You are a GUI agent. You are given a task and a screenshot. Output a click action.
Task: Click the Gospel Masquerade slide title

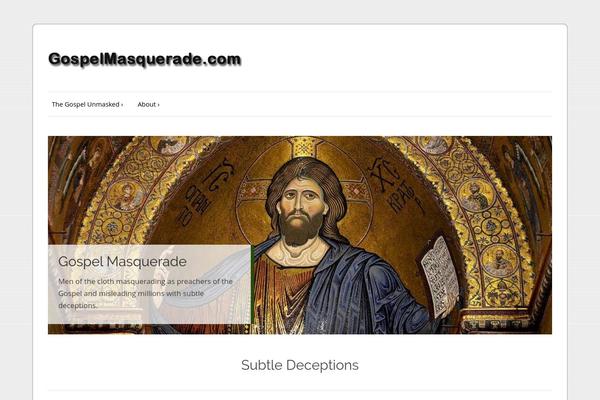pos(122,261)
